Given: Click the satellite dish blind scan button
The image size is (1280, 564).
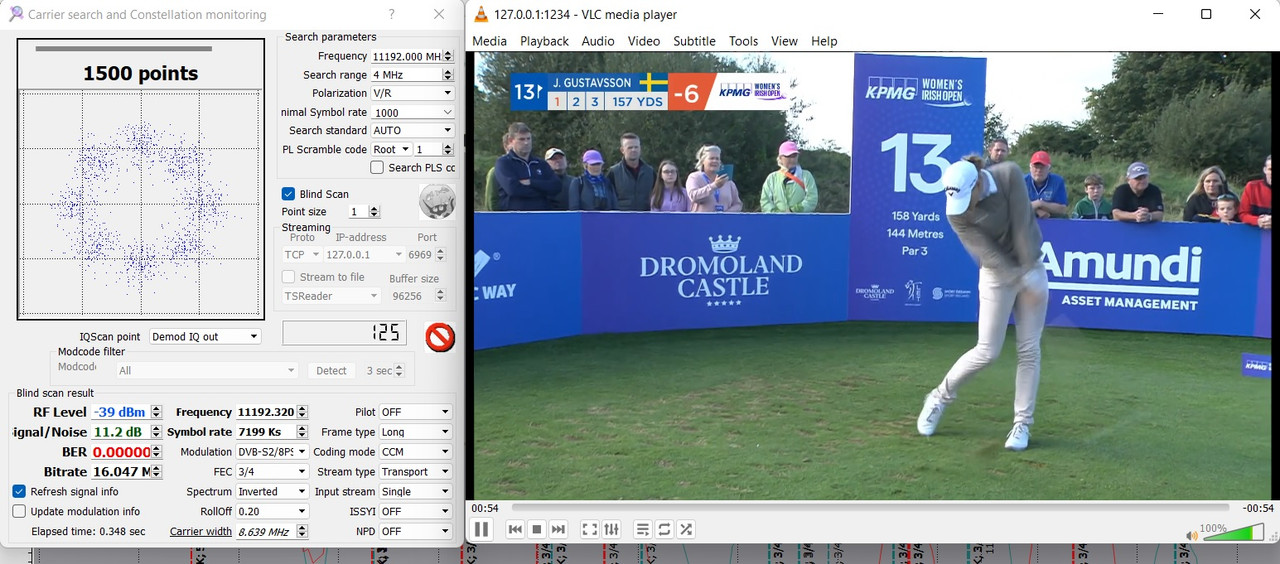Looking at the screenshot, I should [x=437, y=201].
